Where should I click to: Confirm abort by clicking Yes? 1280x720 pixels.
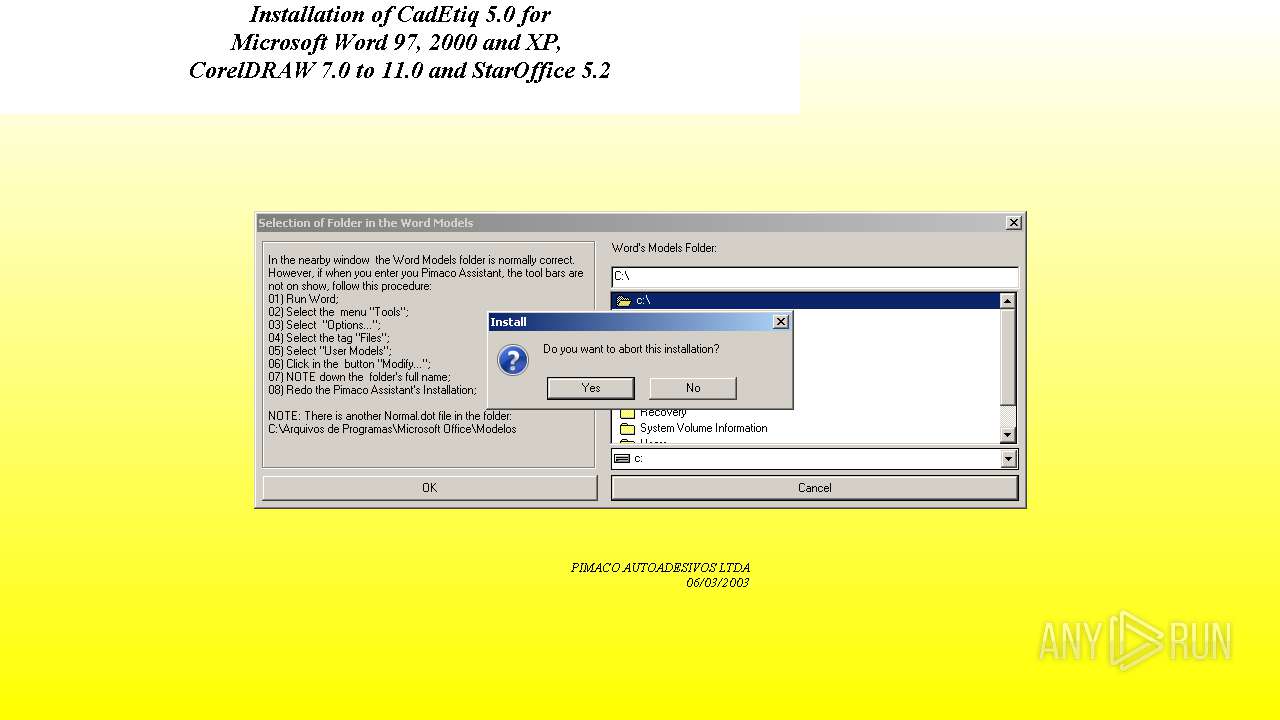tap(590, 388)
